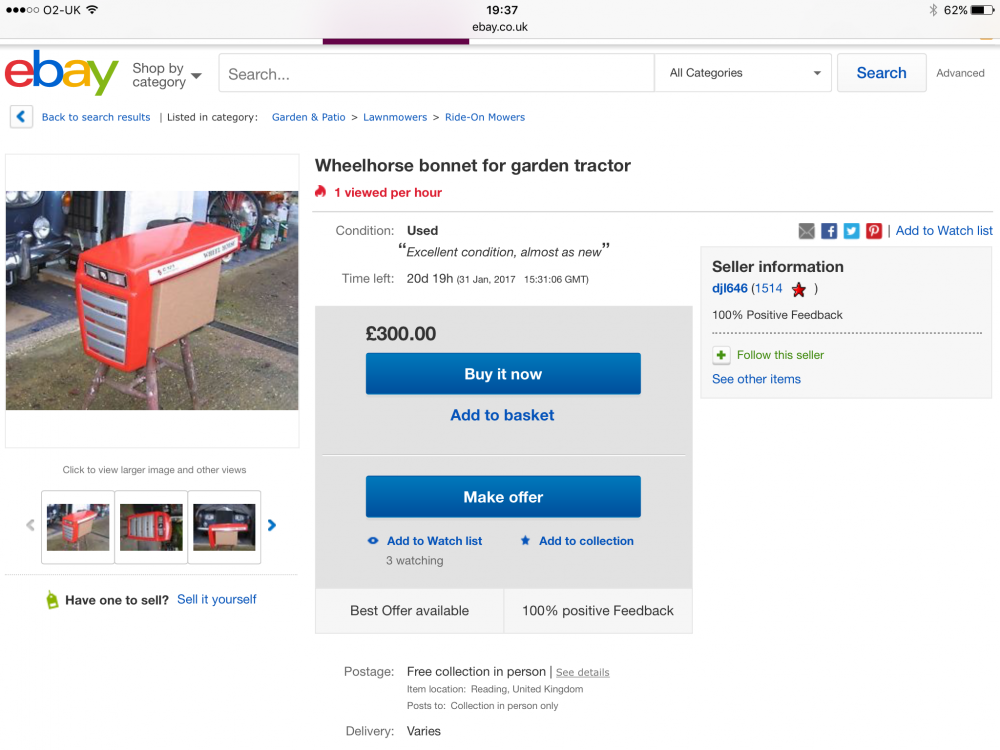Expand All Categories combo box
This screenshot has width=1000, height=750.
[744, 73]
